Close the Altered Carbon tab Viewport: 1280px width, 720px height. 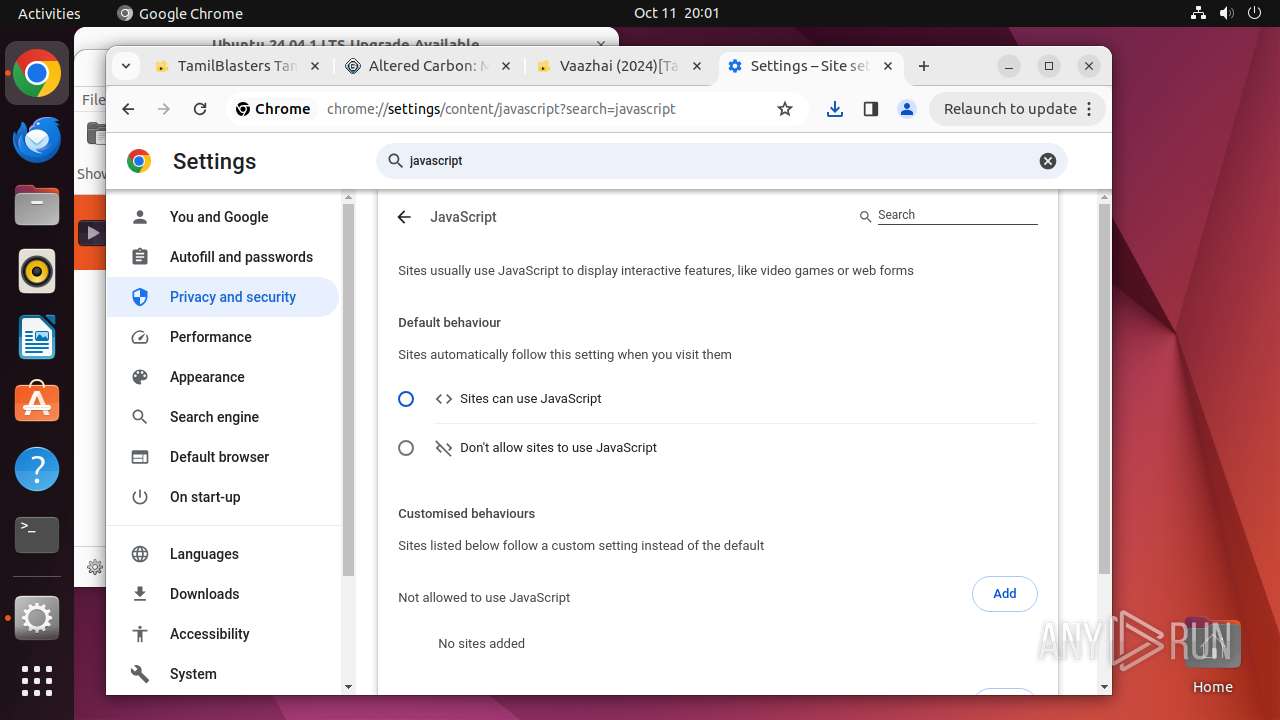[505, 66]
